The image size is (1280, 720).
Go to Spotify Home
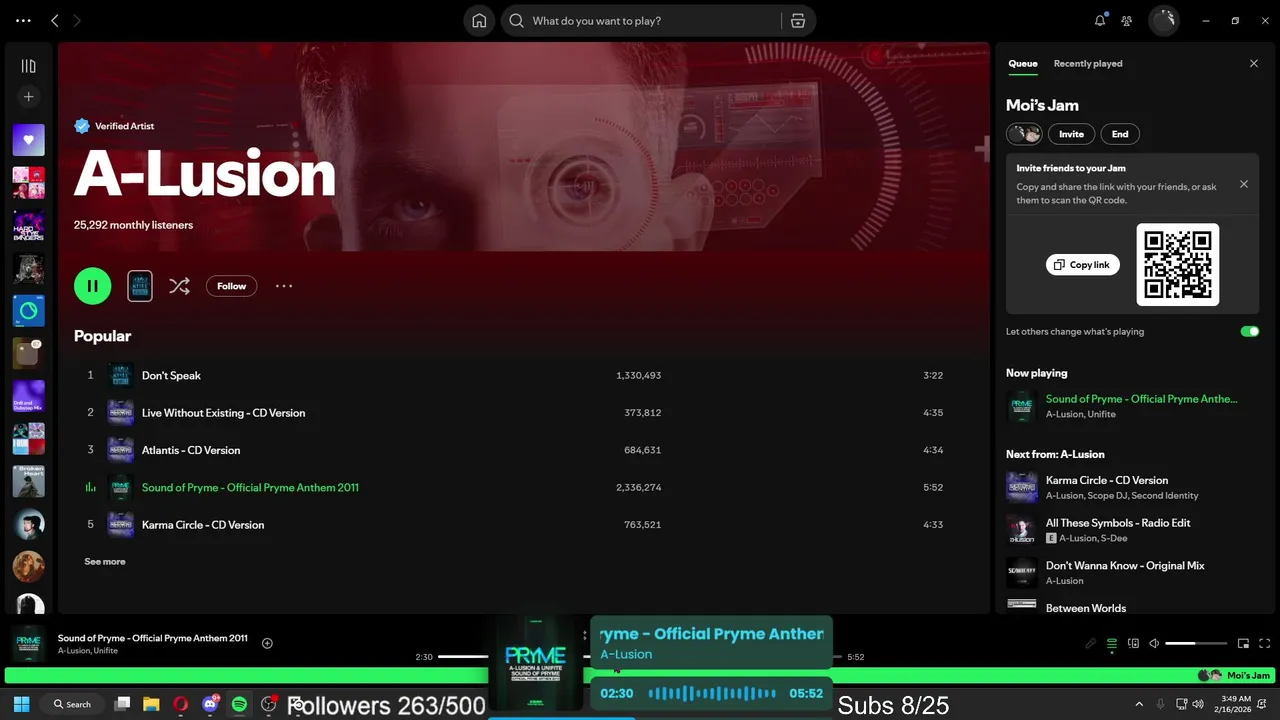pos(479,21)
